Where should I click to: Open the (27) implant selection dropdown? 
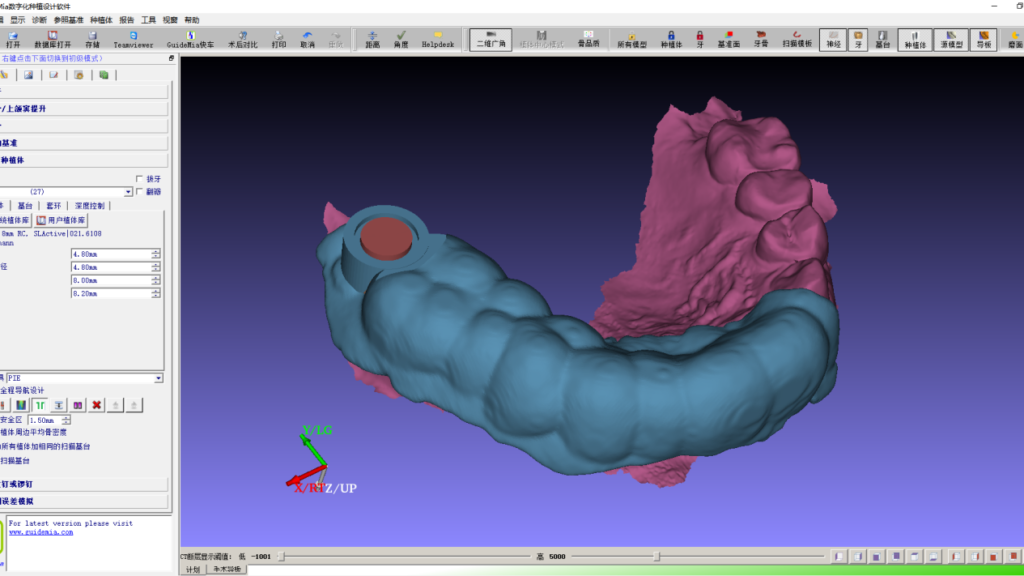pos(128,192)
